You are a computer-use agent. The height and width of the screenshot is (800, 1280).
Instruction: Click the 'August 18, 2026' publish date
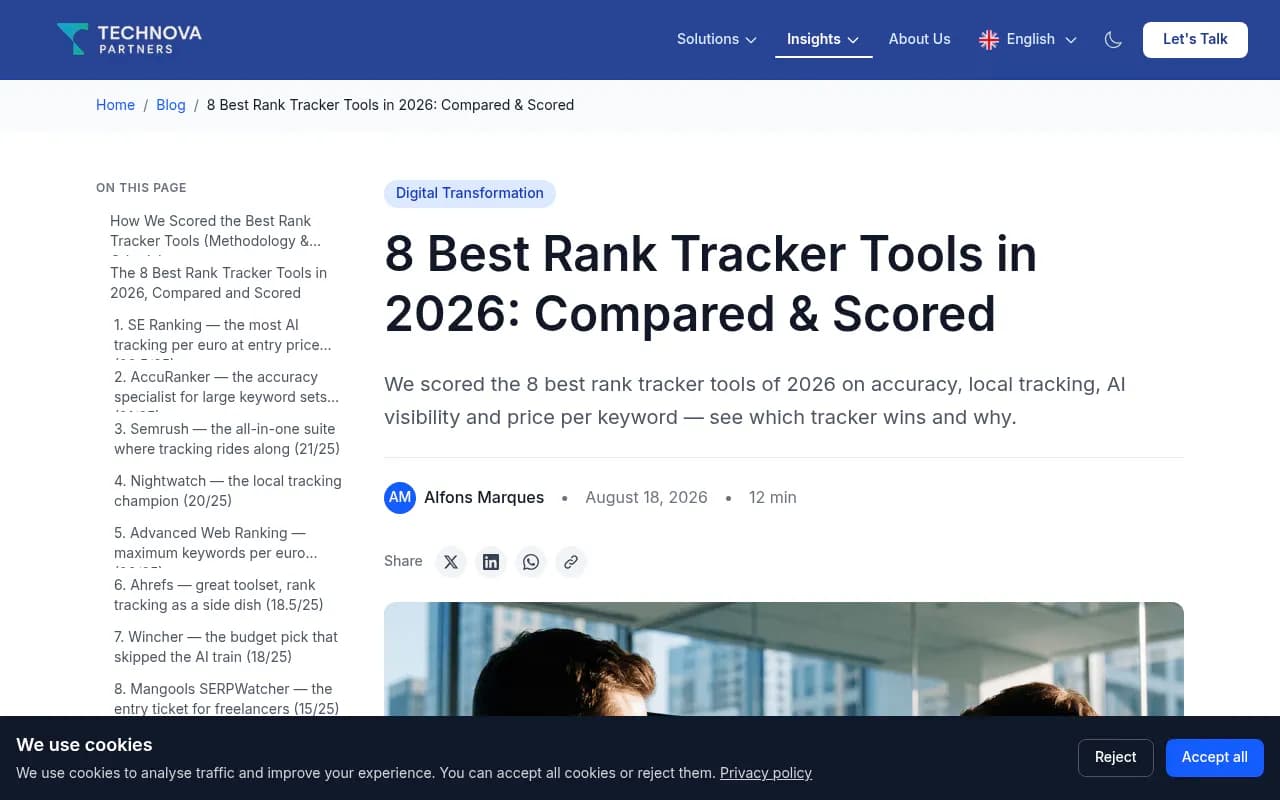(646, 498)
